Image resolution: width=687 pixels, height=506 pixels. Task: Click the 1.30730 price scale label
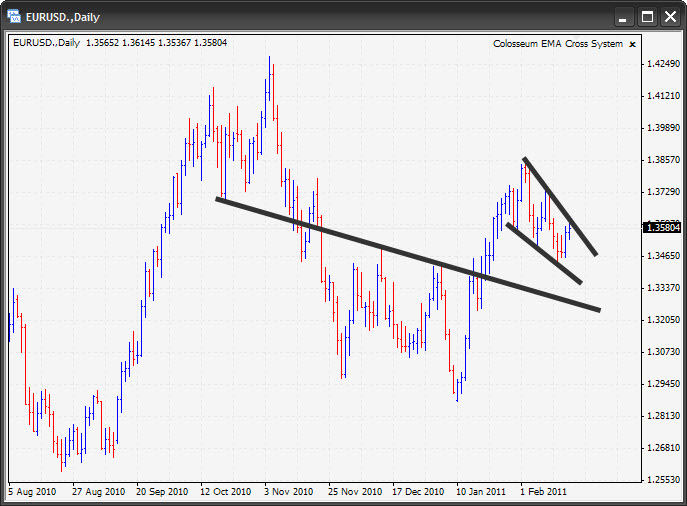pyautogui.click(x=663, y=351)
